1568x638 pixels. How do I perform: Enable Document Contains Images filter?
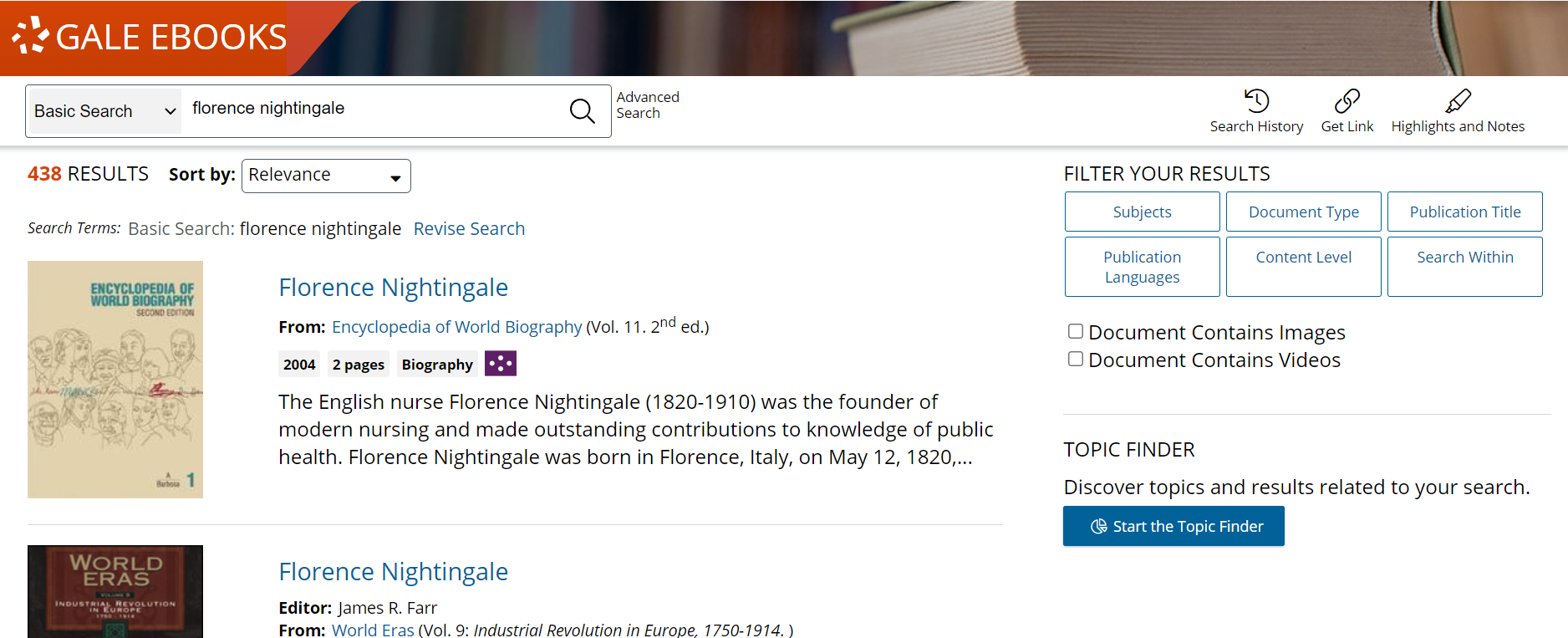pos(1076,332)
